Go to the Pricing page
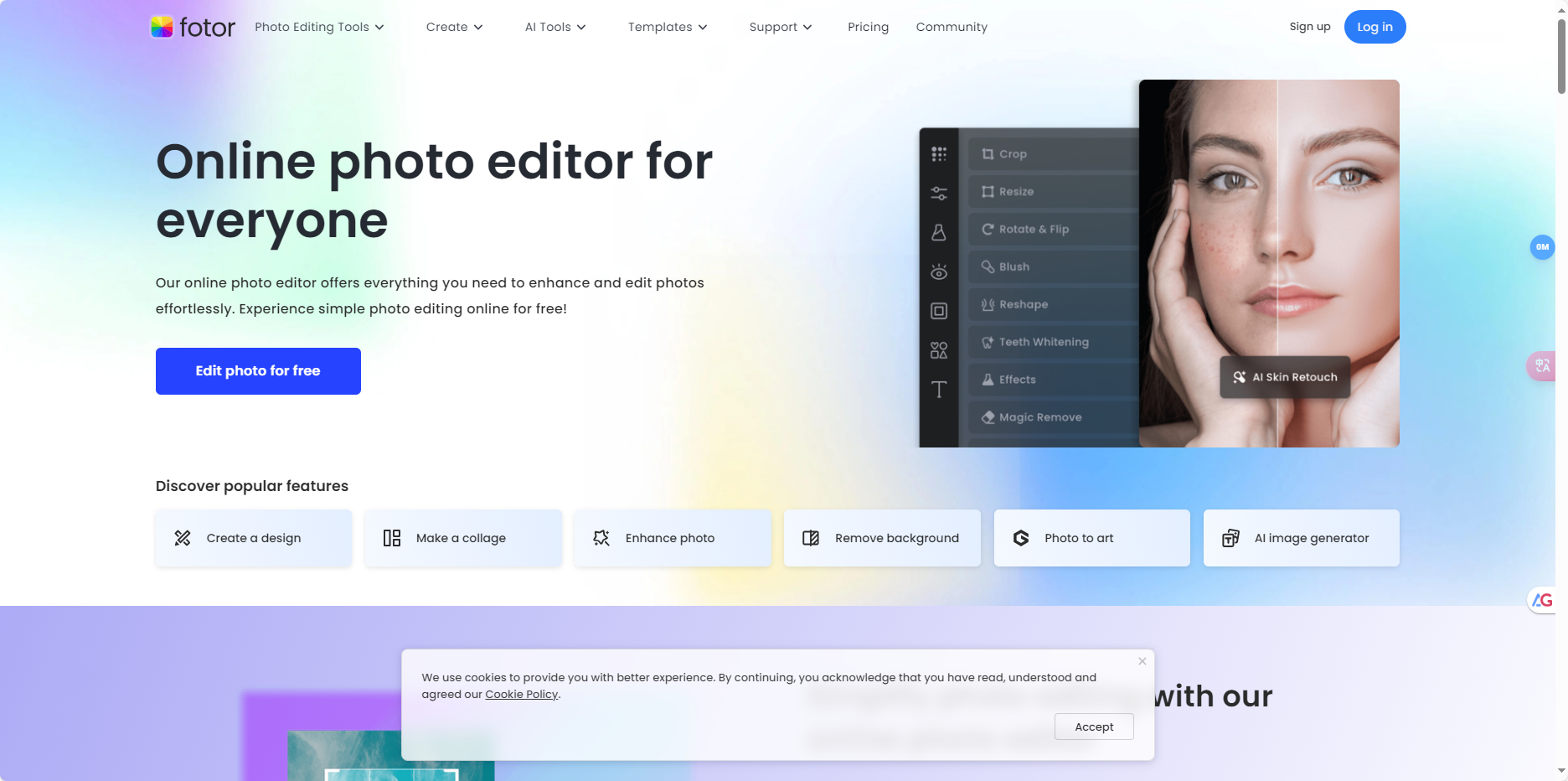This screenshot has height=781, width=1568. click(x=868, y=26)
